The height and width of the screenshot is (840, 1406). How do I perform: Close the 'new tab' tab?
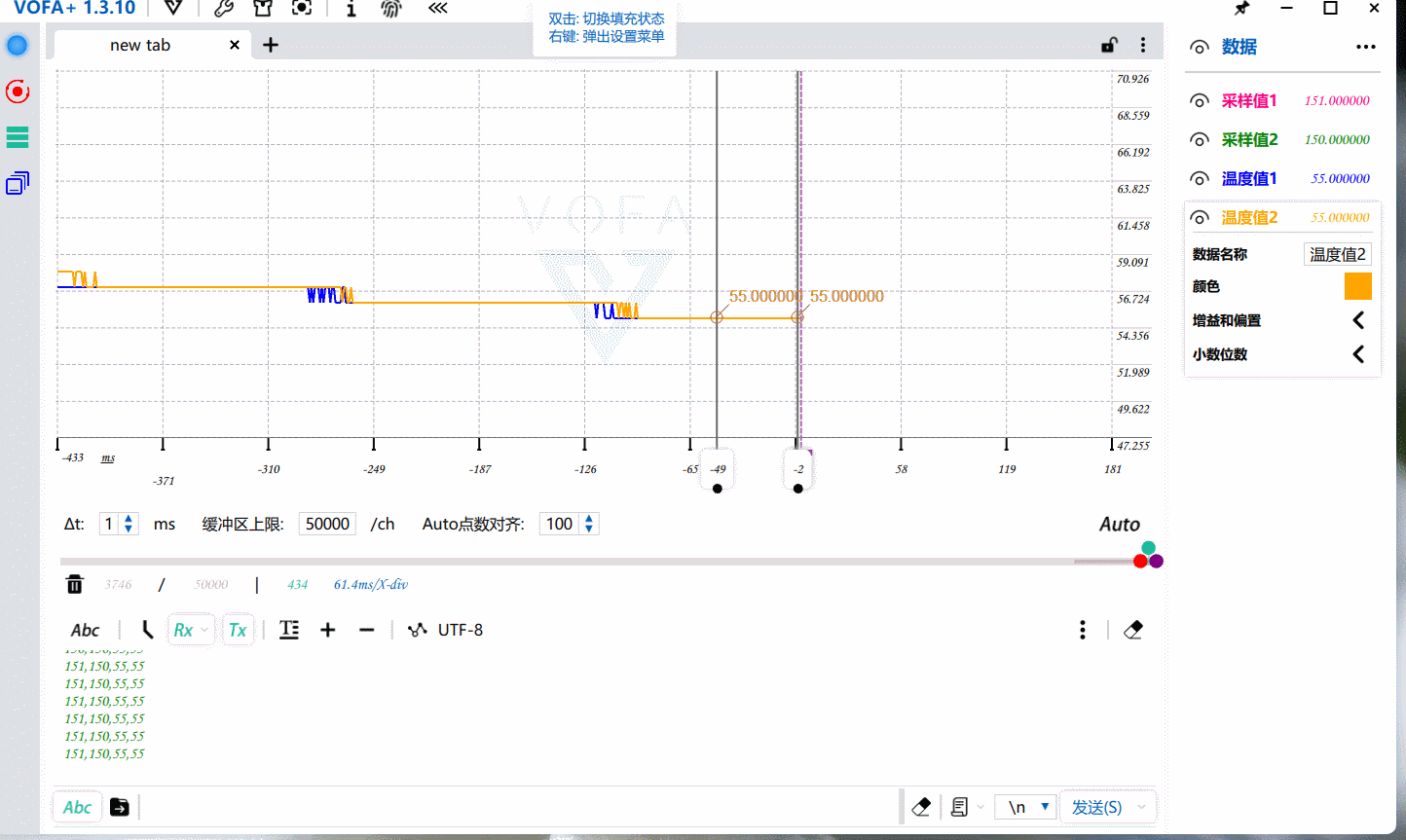click(x=235, y=45)
